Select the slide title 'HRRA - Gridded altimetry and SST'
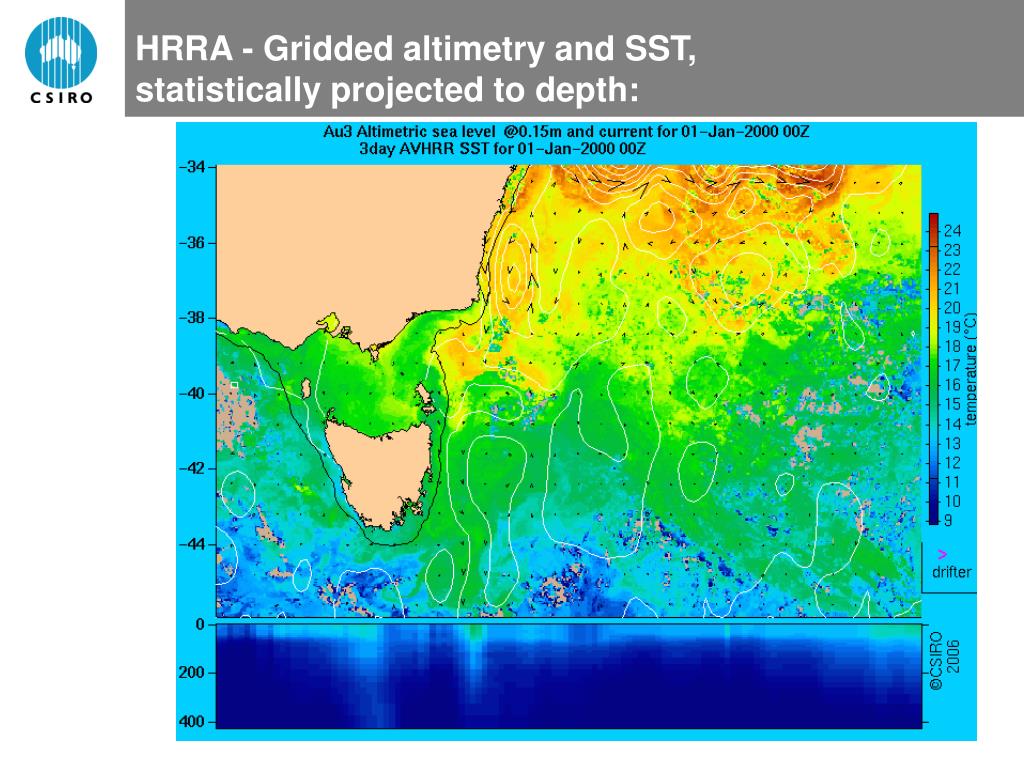The image size is (1024, 768). pyautogui.click(x=415, y=49)
